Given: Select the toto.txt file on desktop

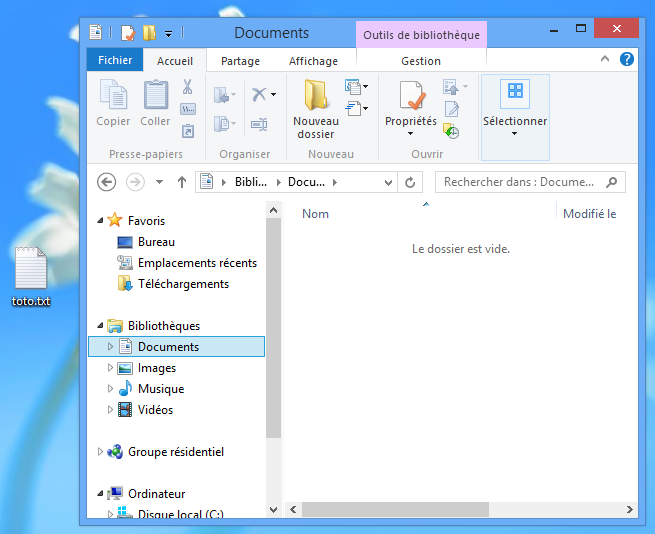Looking at the screenshot, I should [31, 276].
